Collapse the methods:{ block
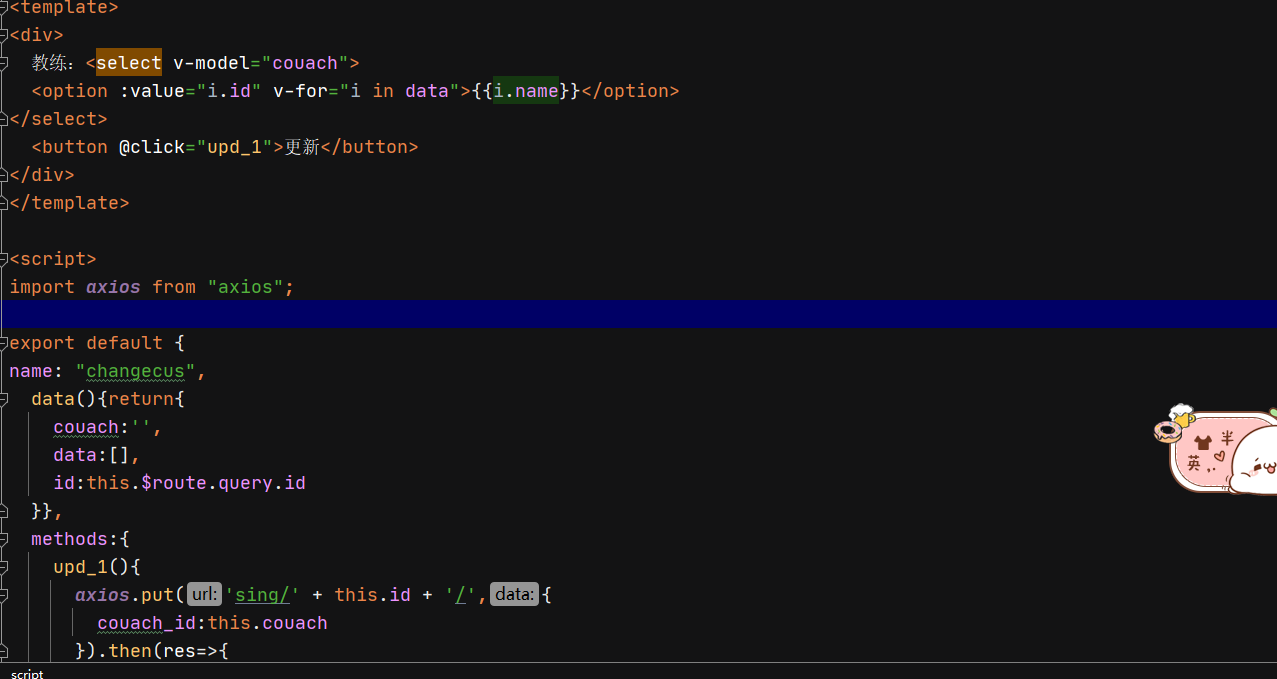This screenshot has height=679, width=1277. (x=4, y=539)
